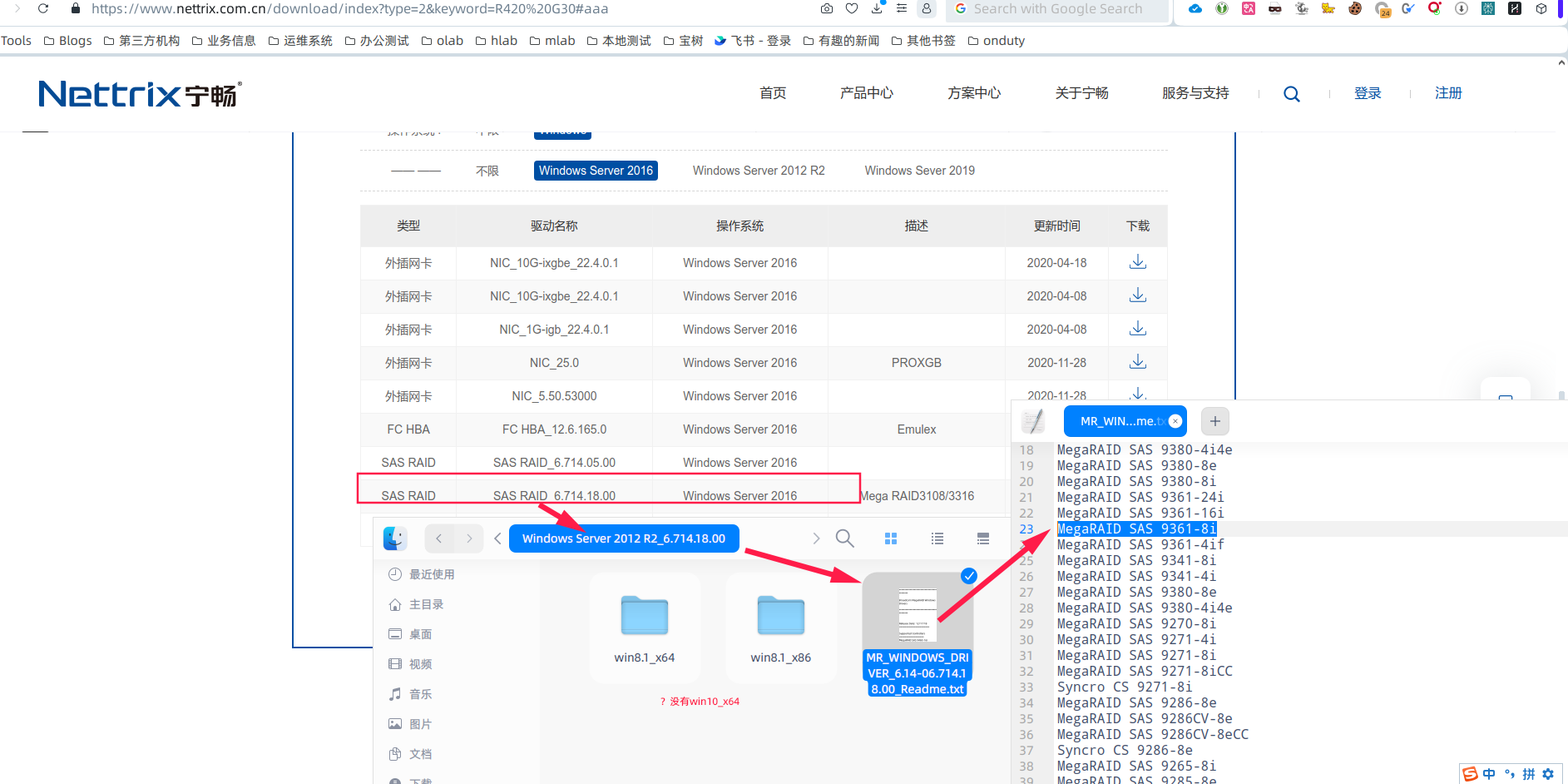
Task: Expand path right chevron in file manager
Action: pyautogui.click(x=816, y=538)
